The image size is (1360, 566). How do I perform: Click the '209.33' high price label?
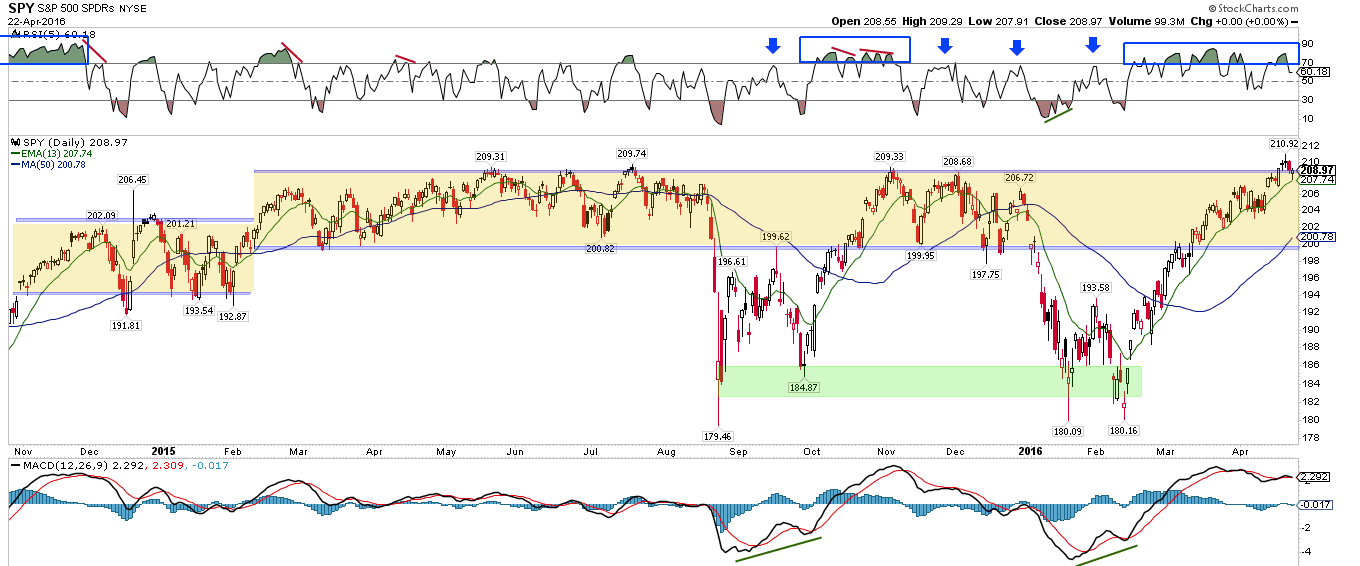point(890,156)
